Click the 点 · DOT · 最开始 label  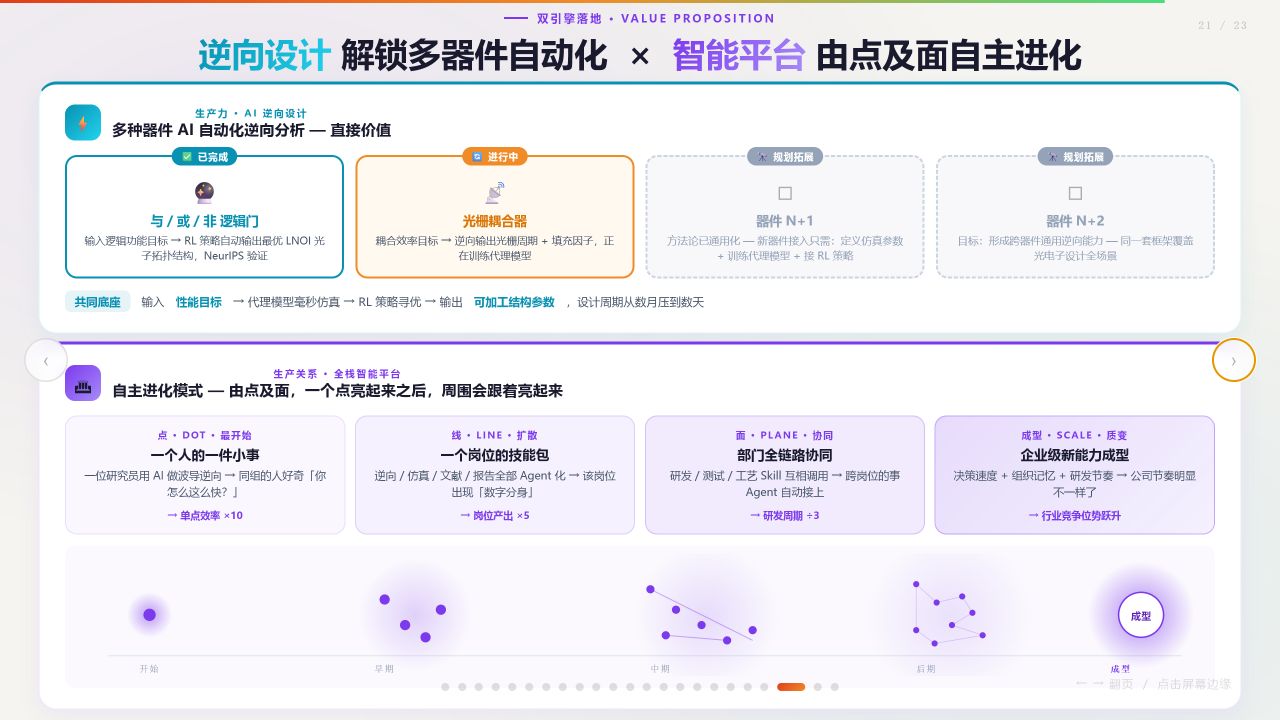click(x=205, y=436)
